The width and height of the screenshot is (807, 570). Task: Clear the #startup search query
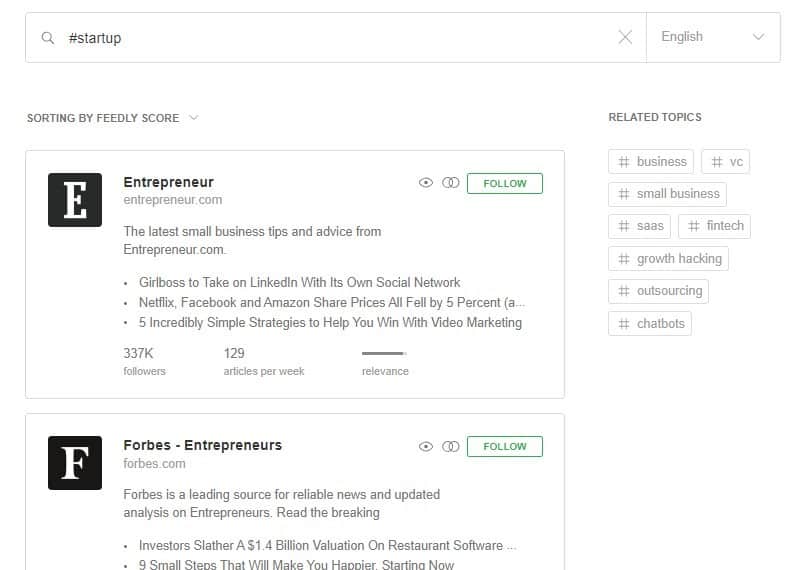(x=625, y=37)
